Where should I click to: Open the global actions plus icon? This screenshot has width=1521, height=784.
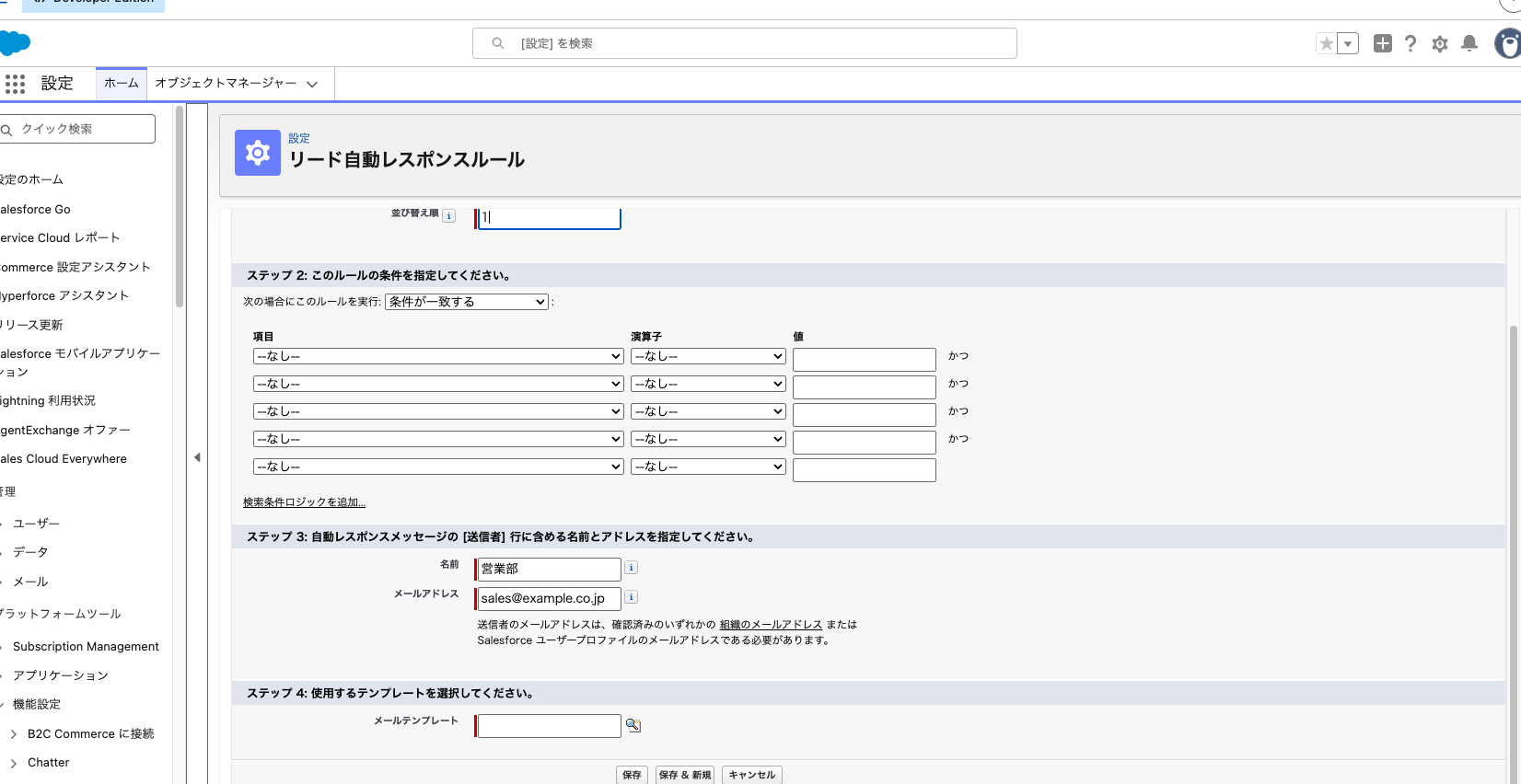tap(1382, 43)
